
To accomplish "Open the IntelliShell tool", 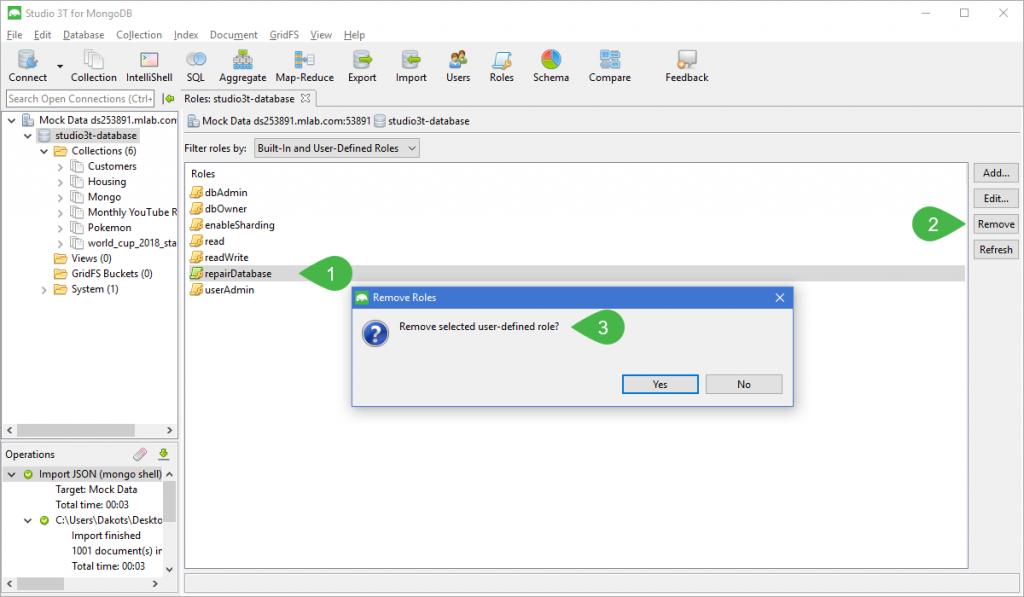I will (149, 67).
